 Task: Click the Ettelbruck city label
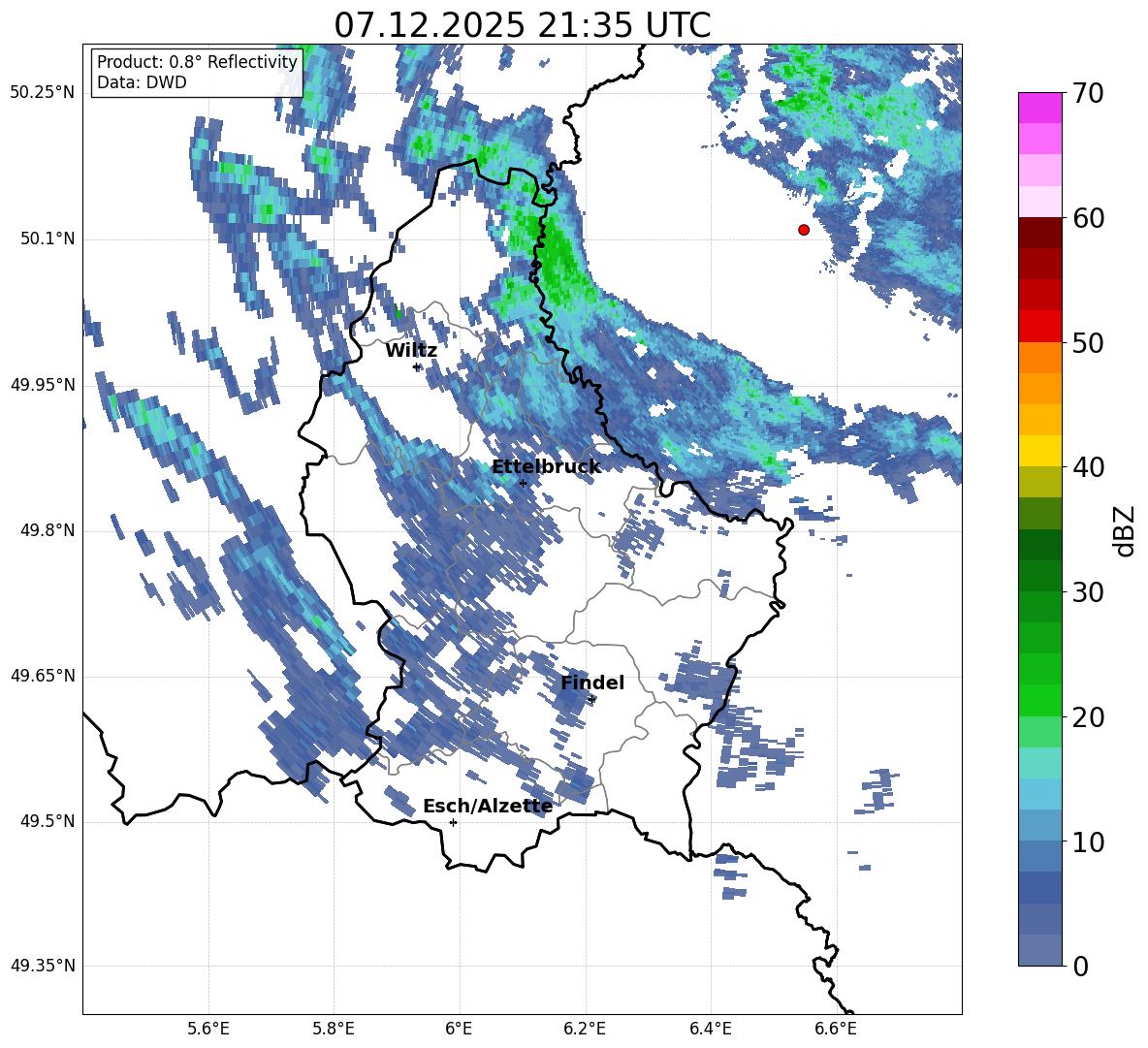tap(546, 467)
